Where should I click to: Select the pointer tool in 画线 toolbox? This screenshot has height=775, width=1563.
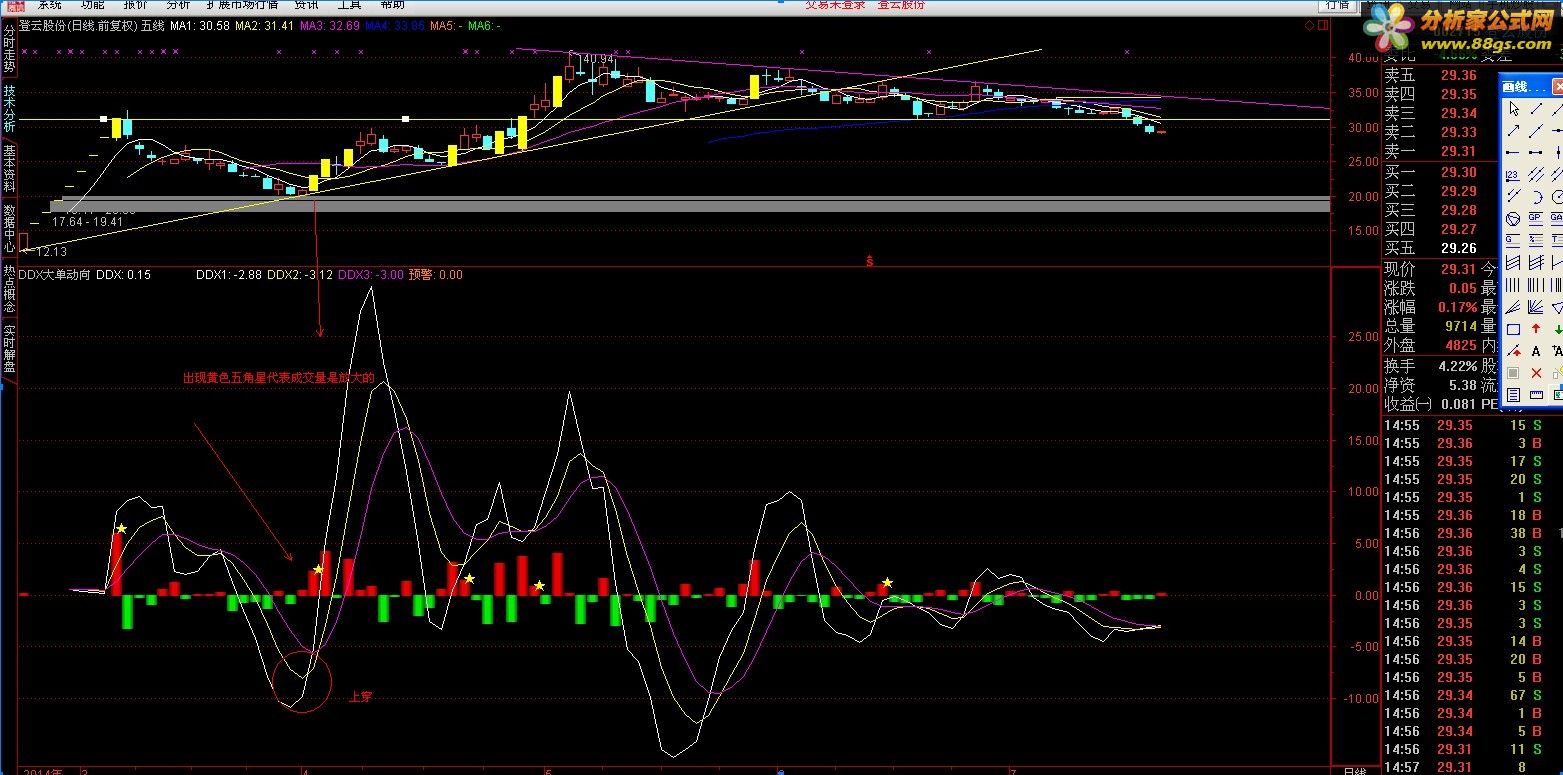1513,108
